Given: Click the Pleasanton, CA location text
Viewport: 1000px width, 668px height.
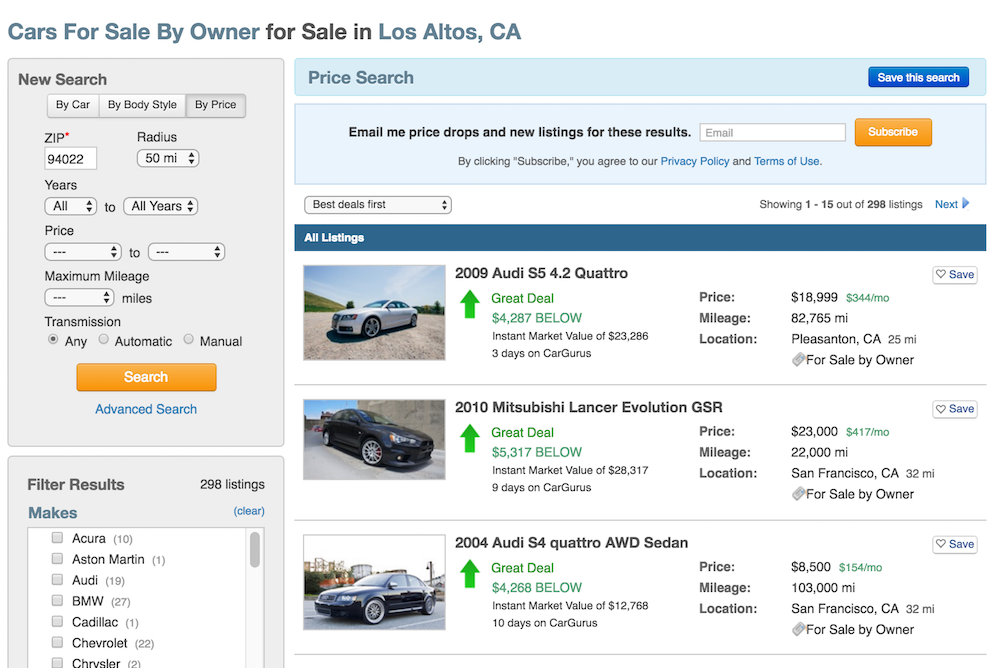Looking at the screenshot, I should tap(836, 339).
